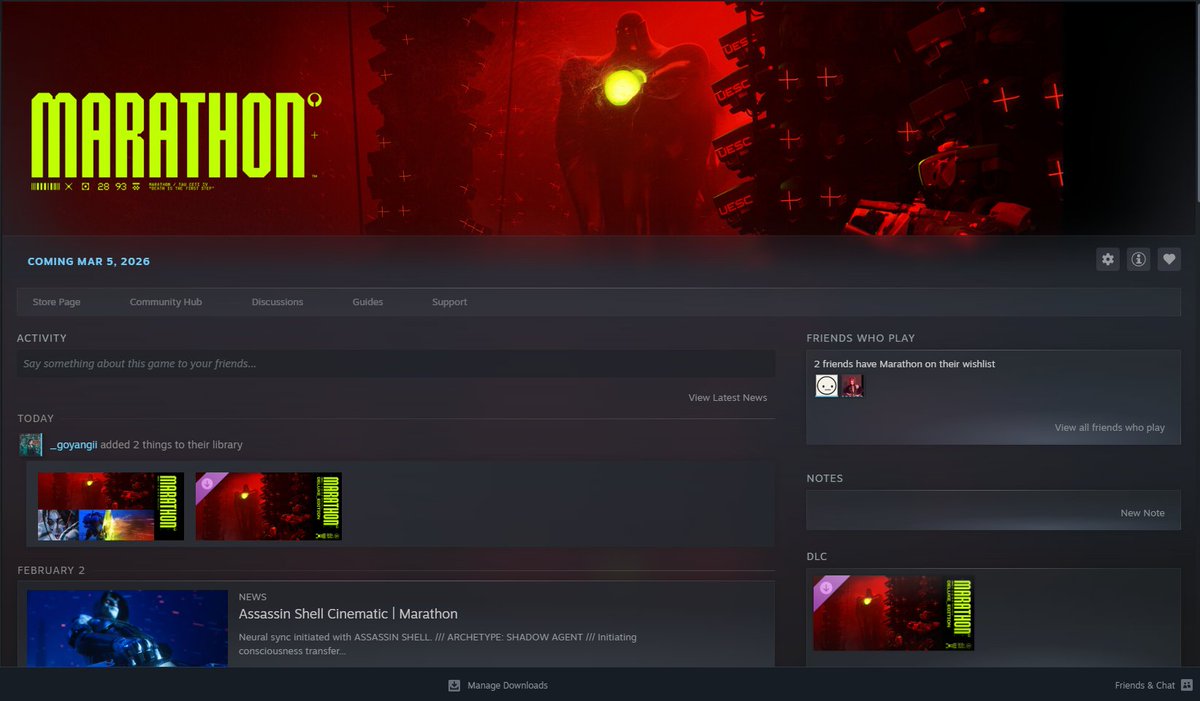Open the Marathon standard edition thumbnail in activity
The image size is (1200, 701).
click(x=111, y=507)
